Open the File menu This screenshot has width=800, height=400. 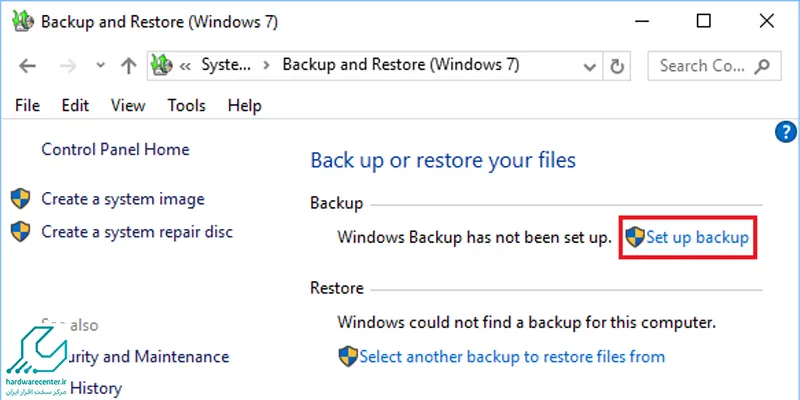28,106
